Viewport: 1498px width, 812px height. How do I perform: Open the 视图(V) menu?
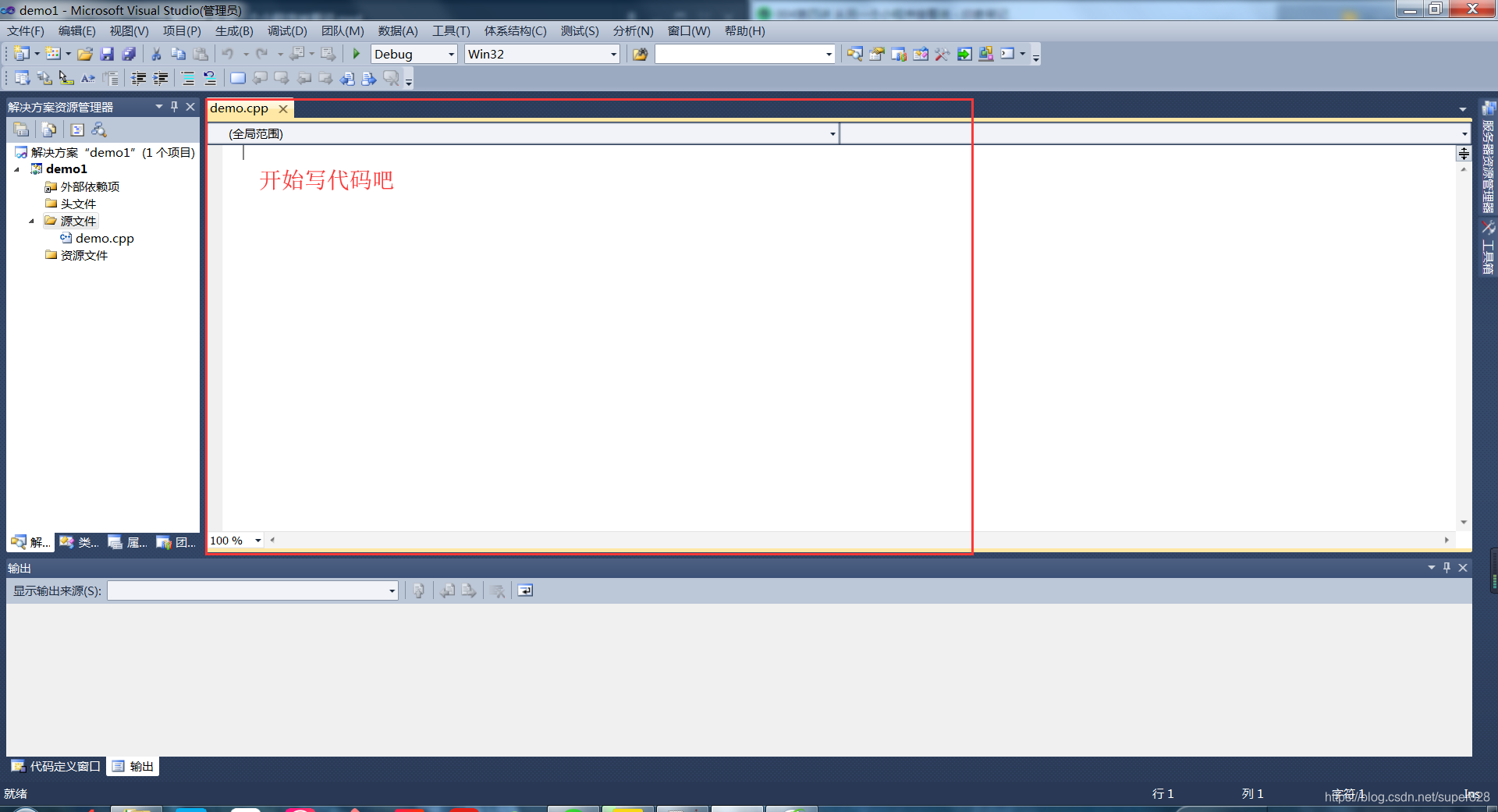[x=129, y=31]
